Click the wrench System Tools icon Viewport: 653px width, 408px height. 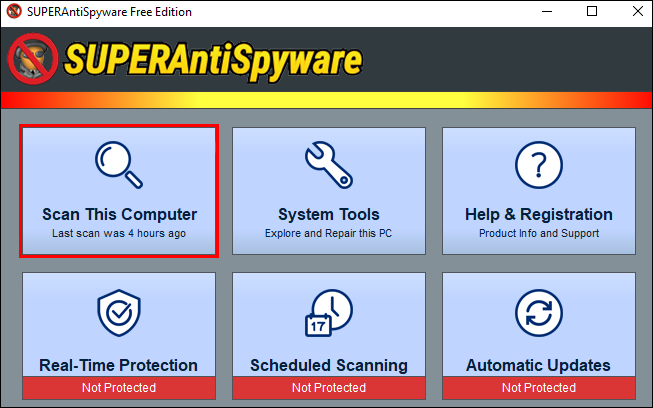pyautogui.click(x=329, y=165)
